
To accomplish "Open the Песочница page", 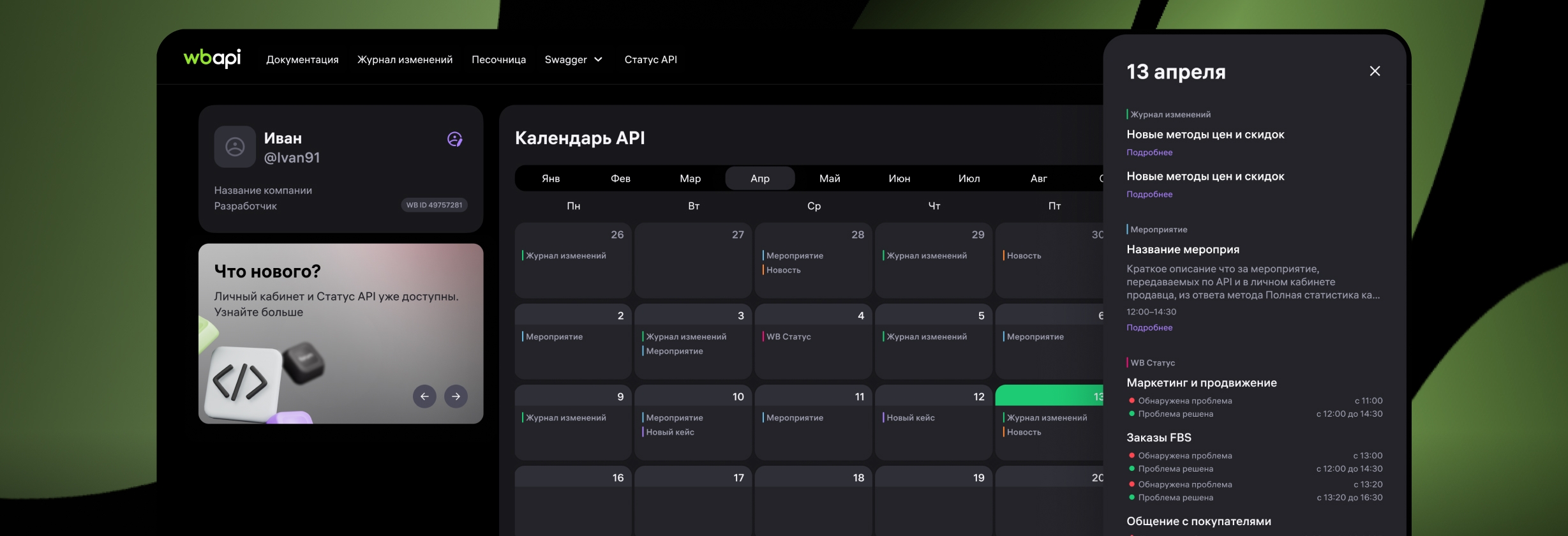I will point(498,59).
